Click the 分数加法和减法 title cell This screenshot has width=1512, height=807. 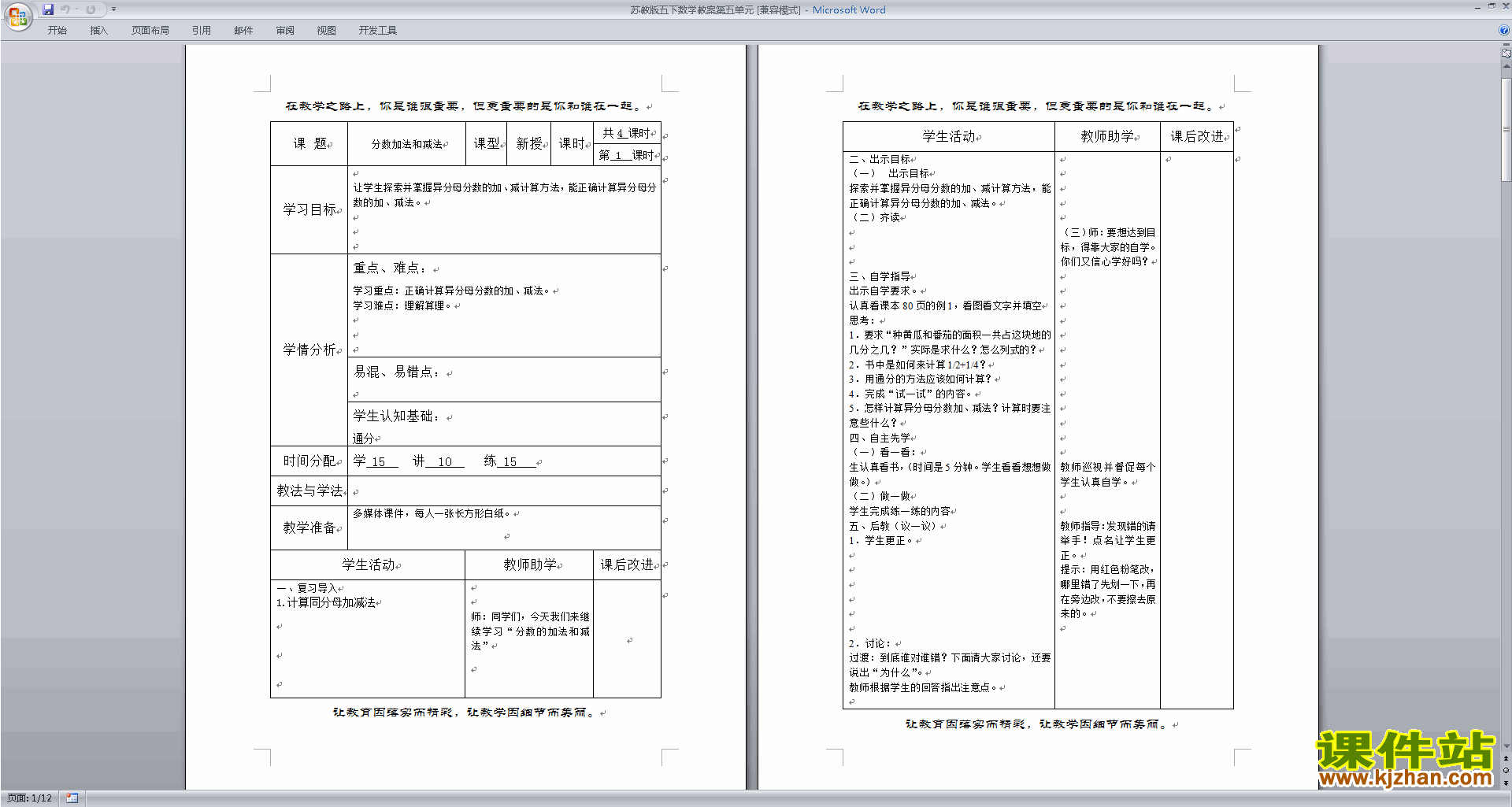coord(407,144)
